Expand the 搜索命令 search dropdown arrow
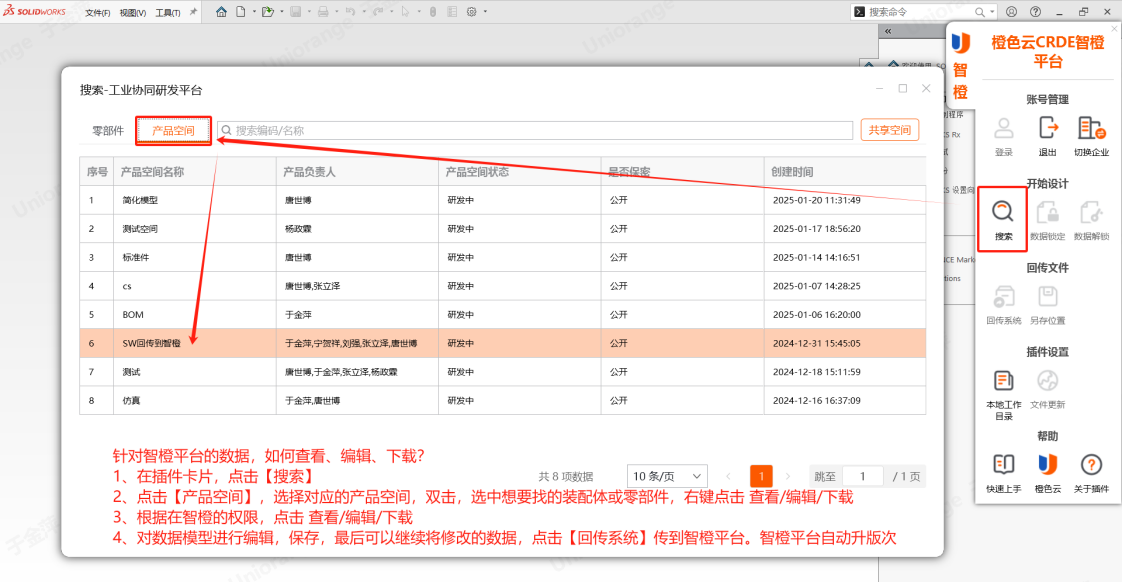Viewport: 1122px width, 582px height. [992, 11]
